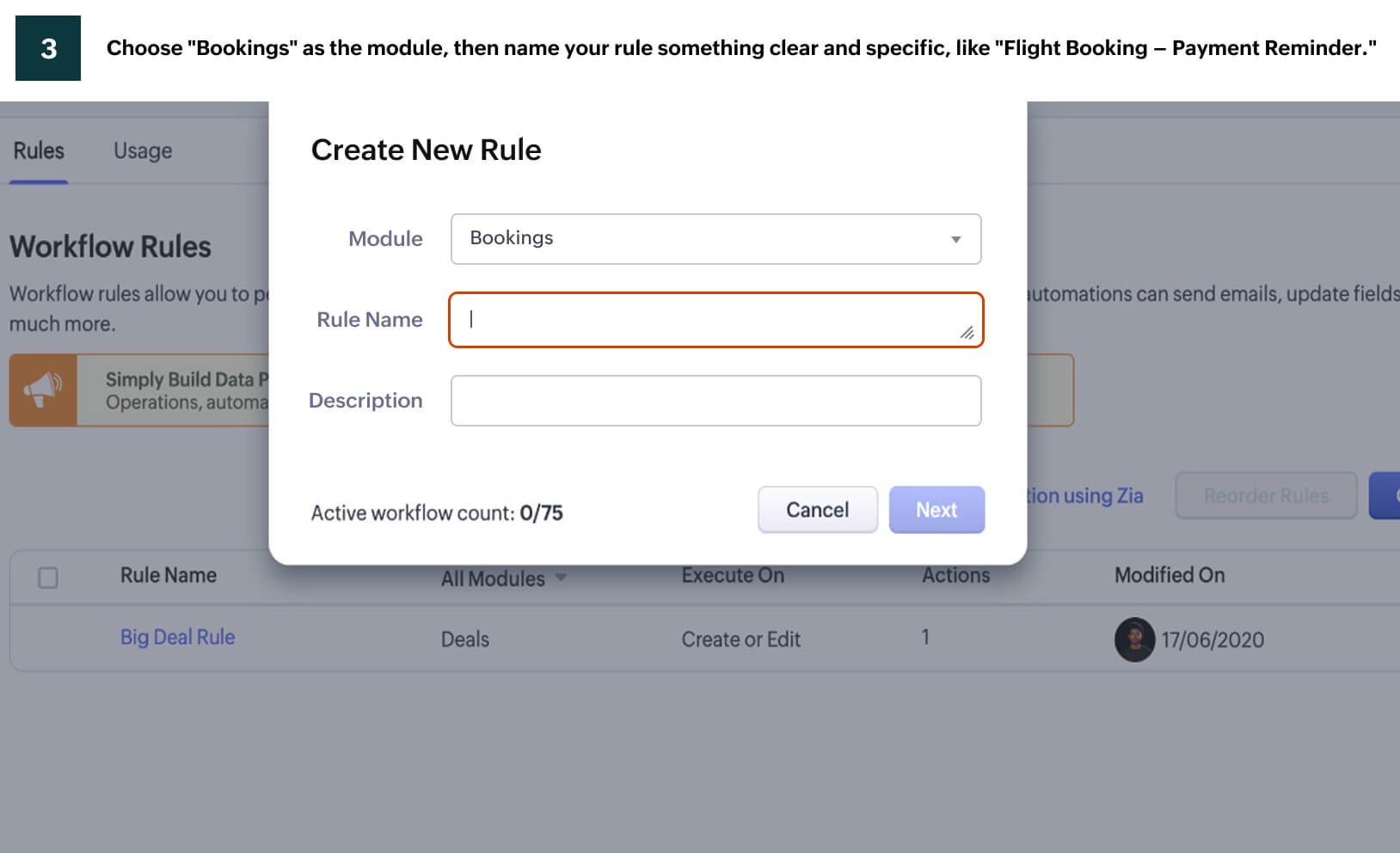
Task: Open the Module dropdown showing Bookings
Action: [715, 239]
